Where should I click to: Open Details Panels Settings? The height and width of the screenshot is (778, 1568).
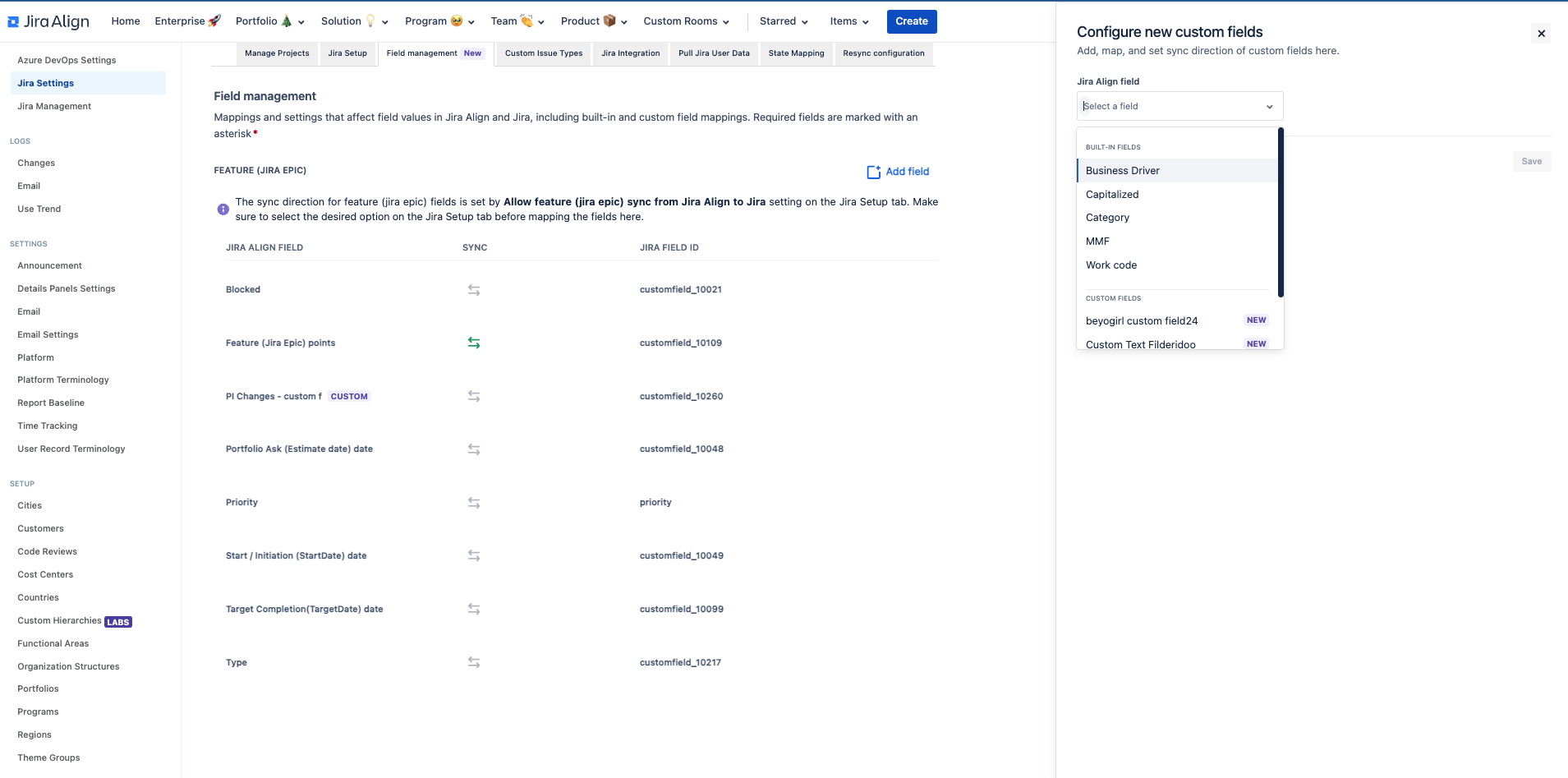point(67,288)
